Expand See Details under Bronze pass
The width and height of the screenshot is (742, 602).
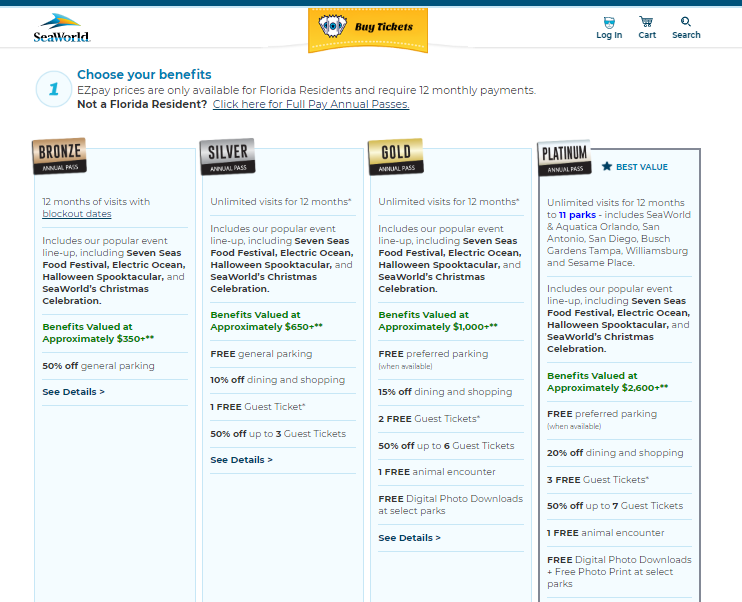pos(73,392)
